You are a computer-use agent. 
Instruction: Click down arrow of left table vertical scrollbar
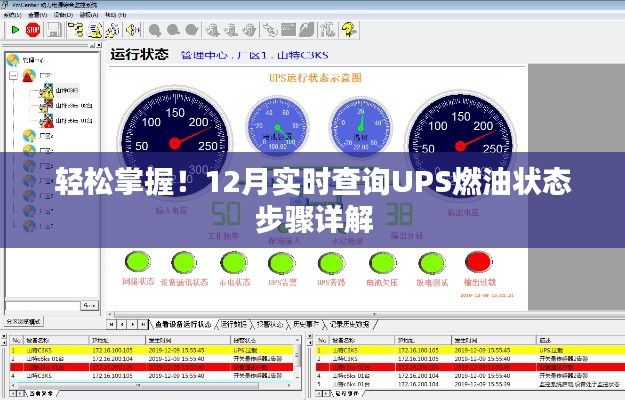(297, 376)
